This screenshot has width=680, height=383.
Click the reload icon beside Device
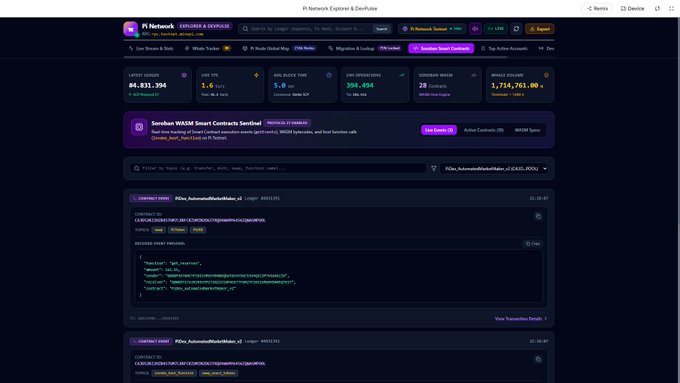coord(657,8)
